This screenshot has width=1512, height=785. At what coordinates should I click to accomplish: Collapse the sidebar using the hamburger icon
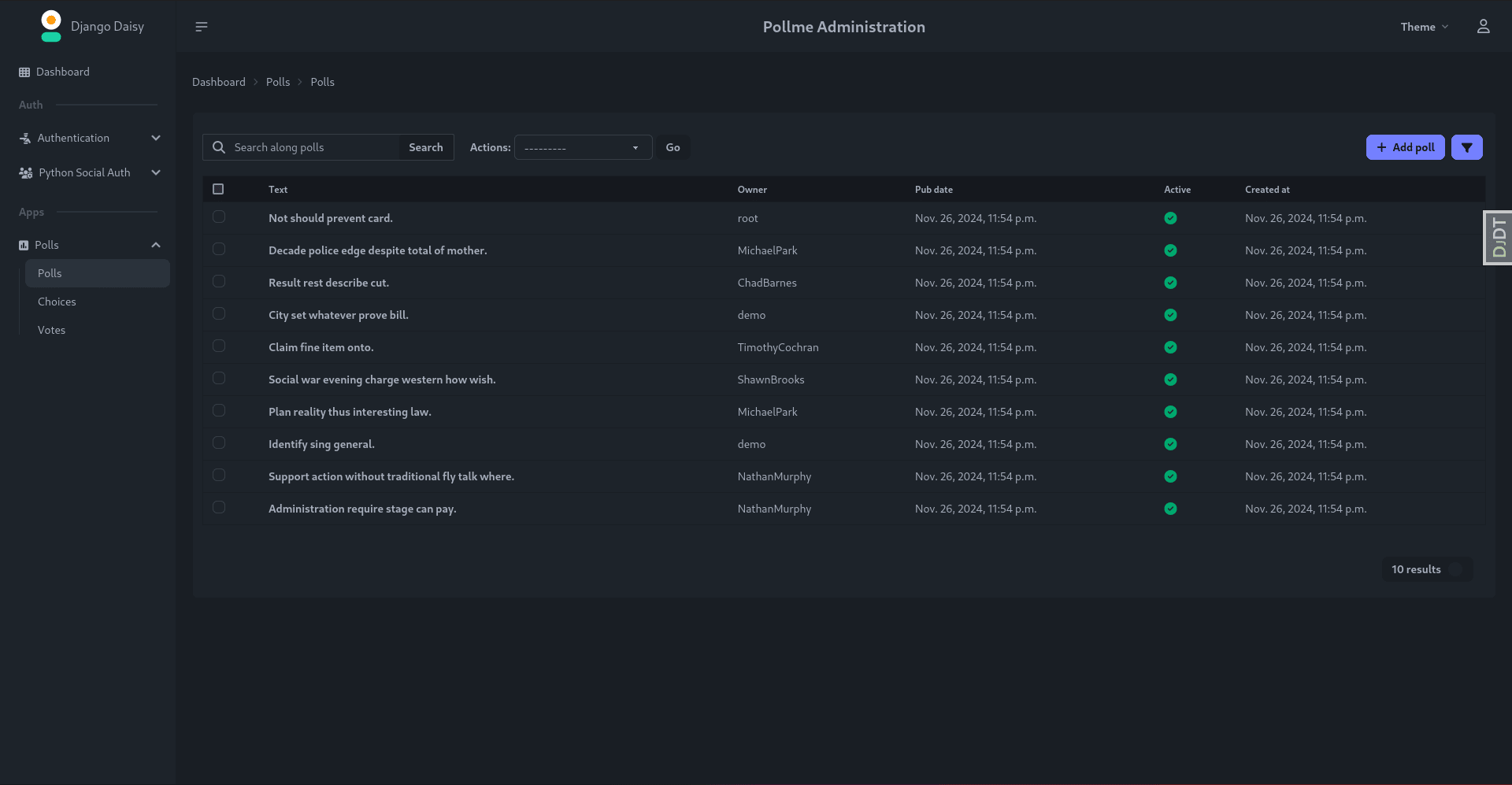click(x=201, y=26)
